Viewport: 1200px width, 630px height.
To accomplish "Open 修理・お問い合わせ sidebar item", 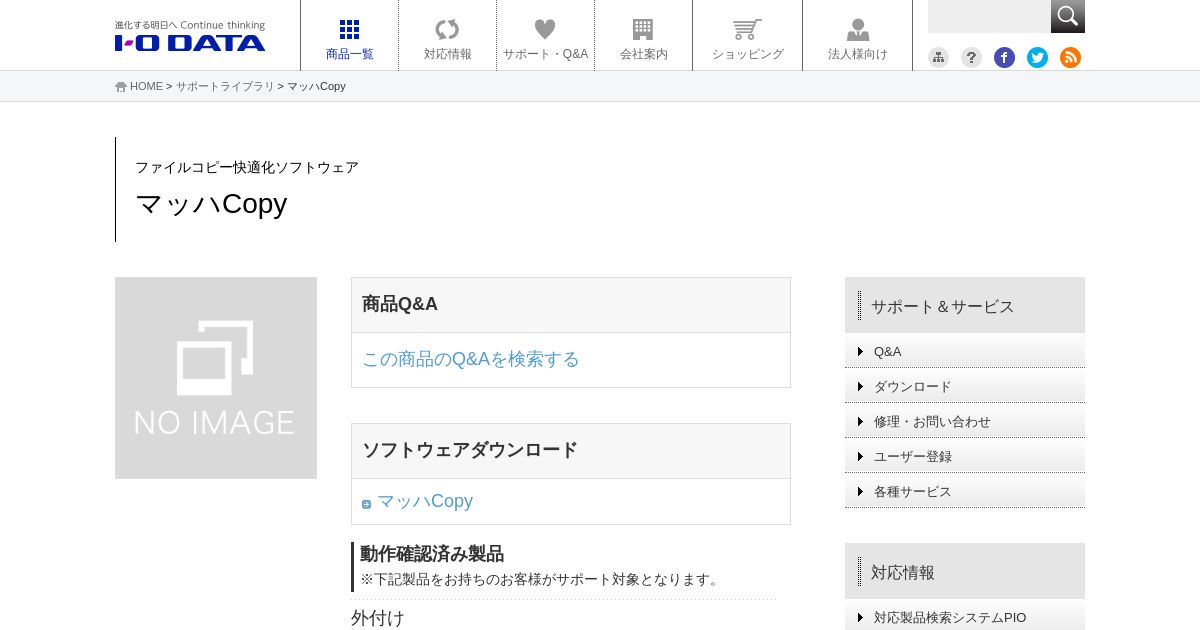I will 965,421.
